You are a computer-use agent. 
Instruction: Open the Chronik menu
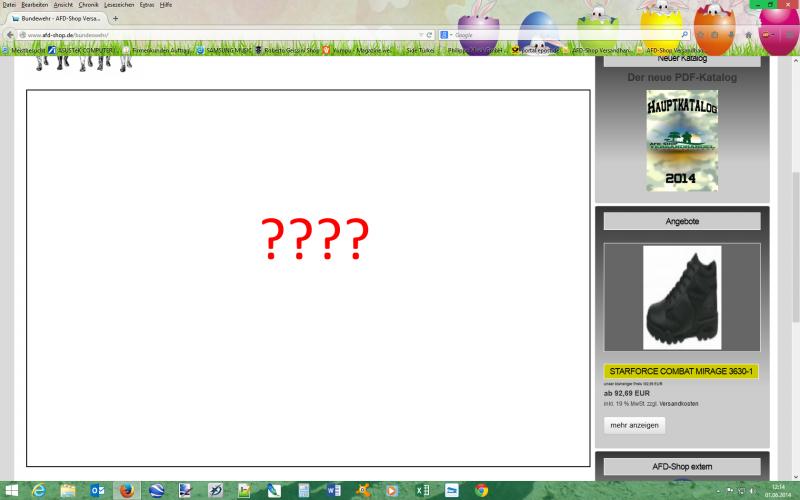point(88,4)
